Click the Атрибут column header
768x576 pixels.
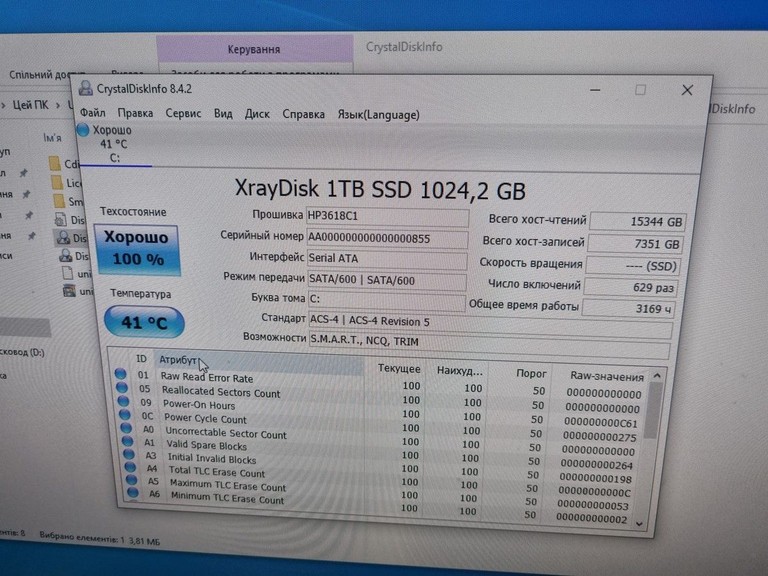pyautogui.click(x=260, y=360)
